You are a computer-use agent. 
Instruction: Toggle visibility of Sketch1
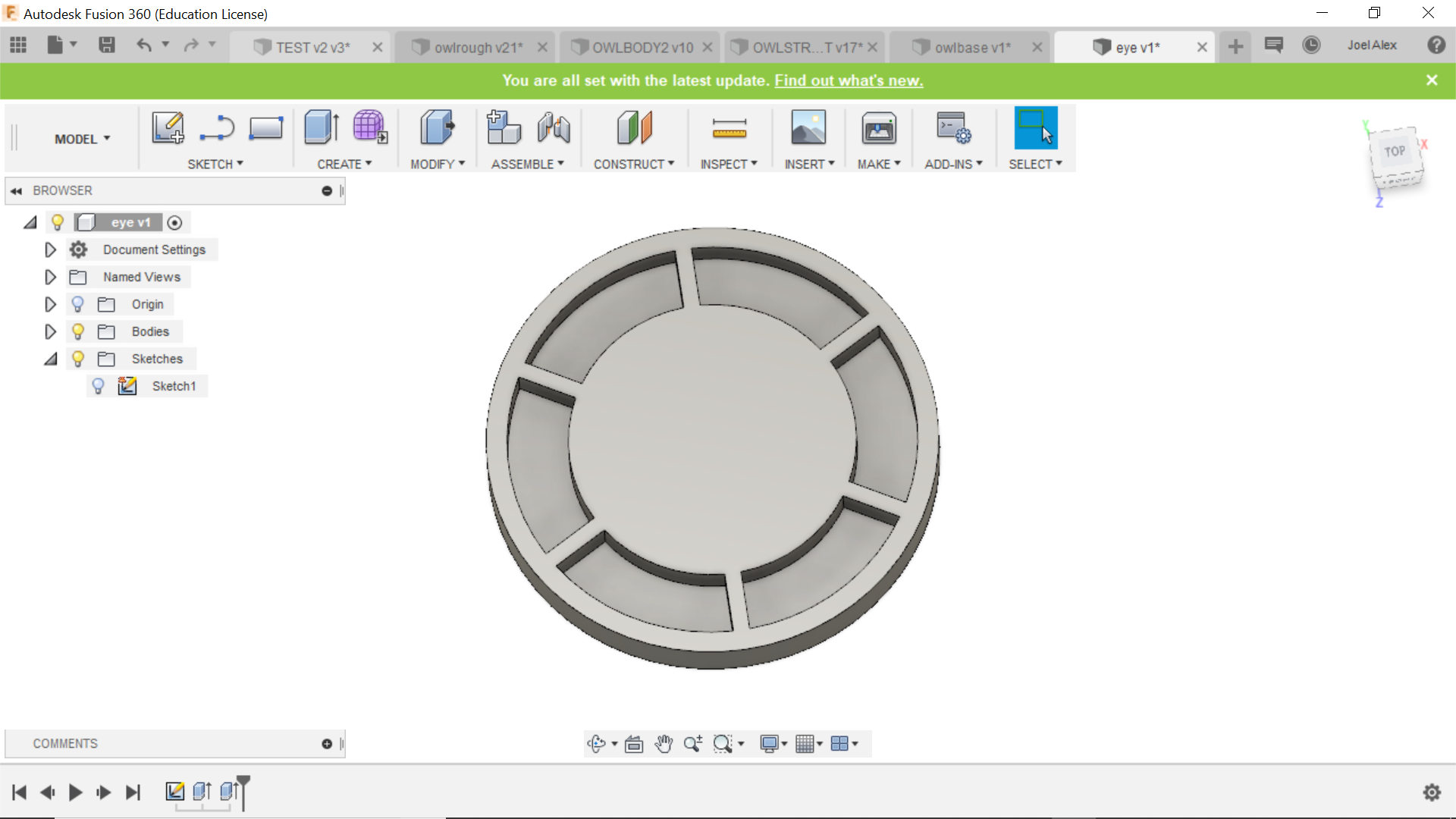pyautogui.click(x=98, y=386)
